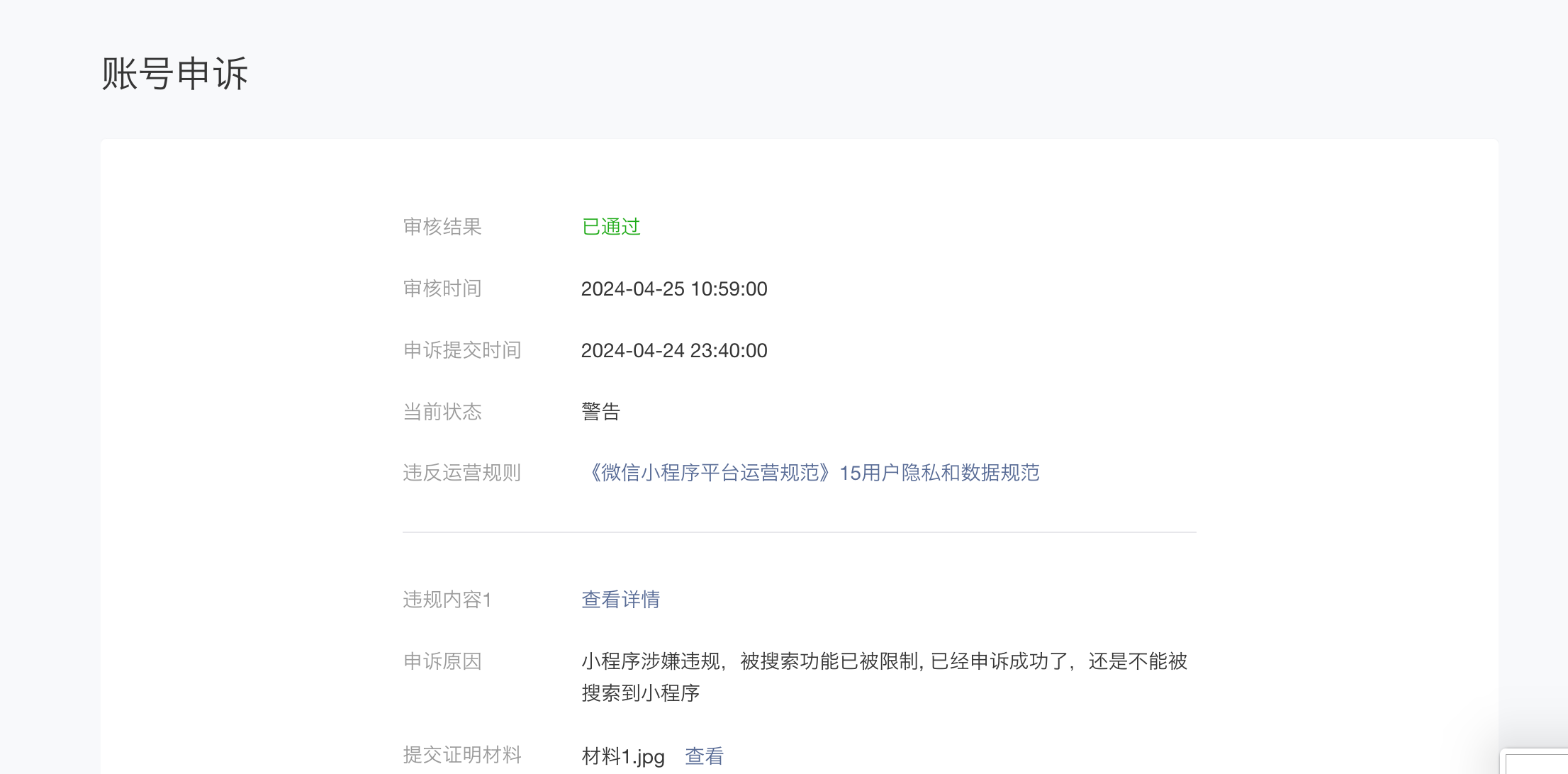Viewport: 1568px width, 774px height.
Task: Click the review time 2024-04-25 10:59:00
Action: pyautogui.click(x=673, y=289)
